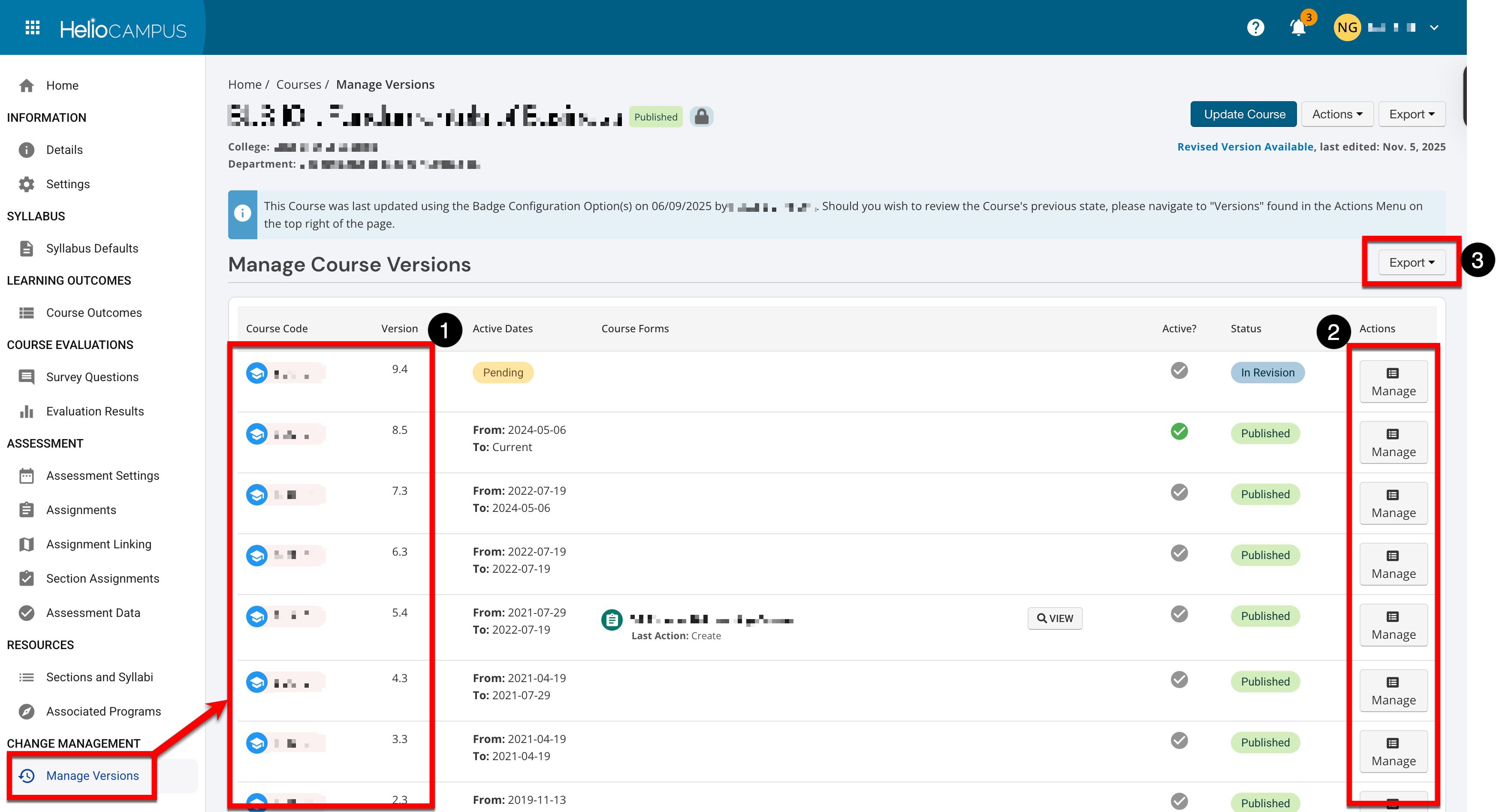This screenshot has width=1496, height=812.
Task: Click VIEW button for version 5.4 form
Action: [x=1055, y=619]
